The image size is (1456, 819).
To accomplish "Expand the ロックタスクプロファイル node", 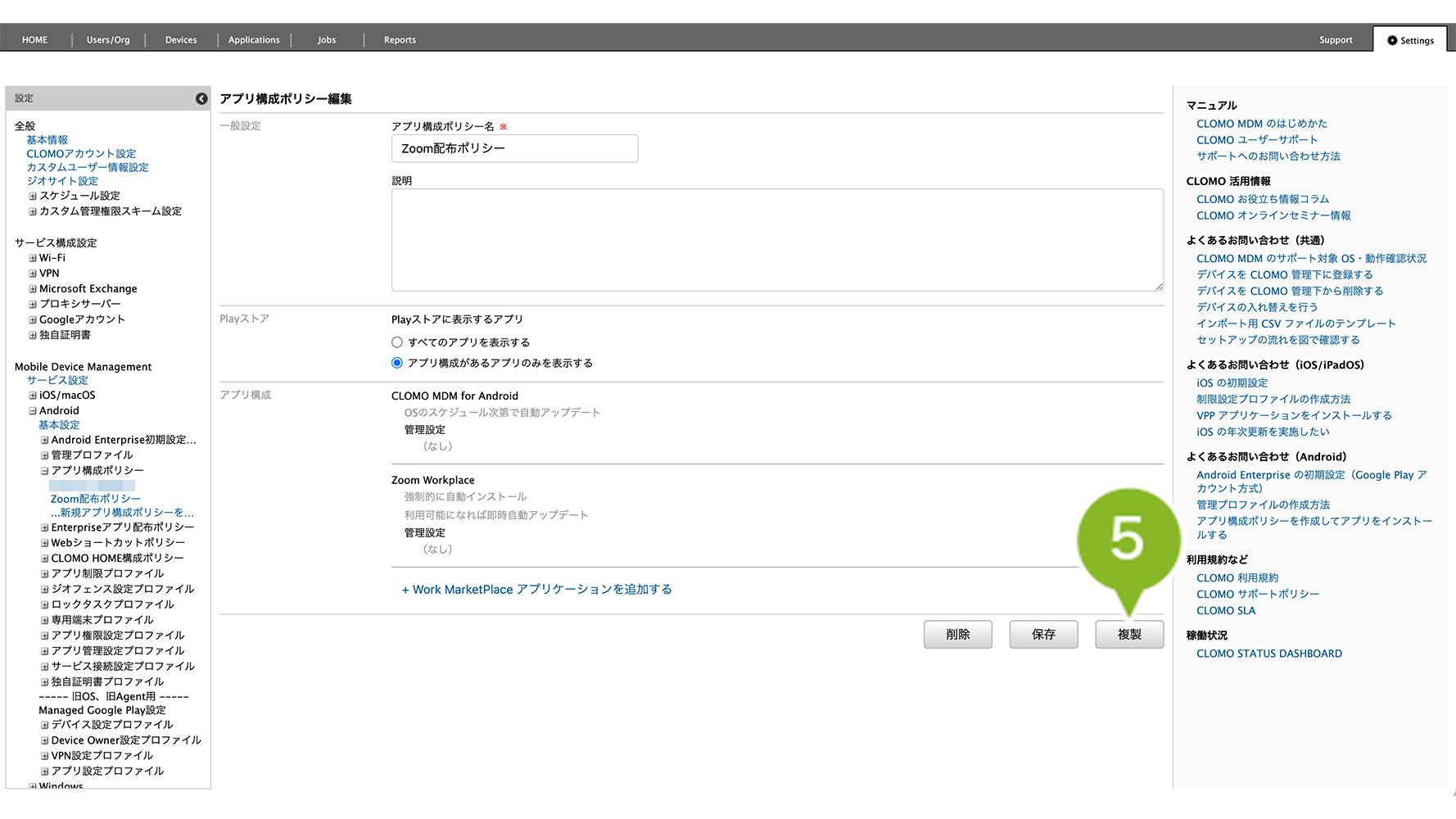I will (x=45, y=605).
